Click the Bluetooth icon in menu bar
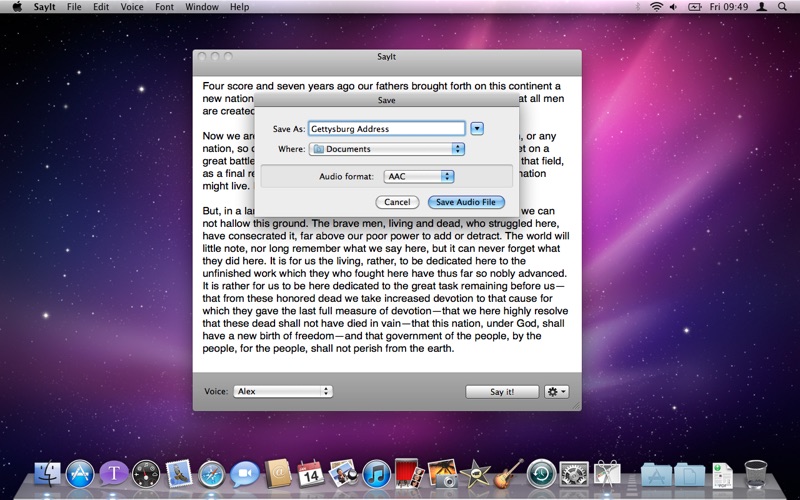The height and width of the screenshot is (500, 800). [638, 7]
